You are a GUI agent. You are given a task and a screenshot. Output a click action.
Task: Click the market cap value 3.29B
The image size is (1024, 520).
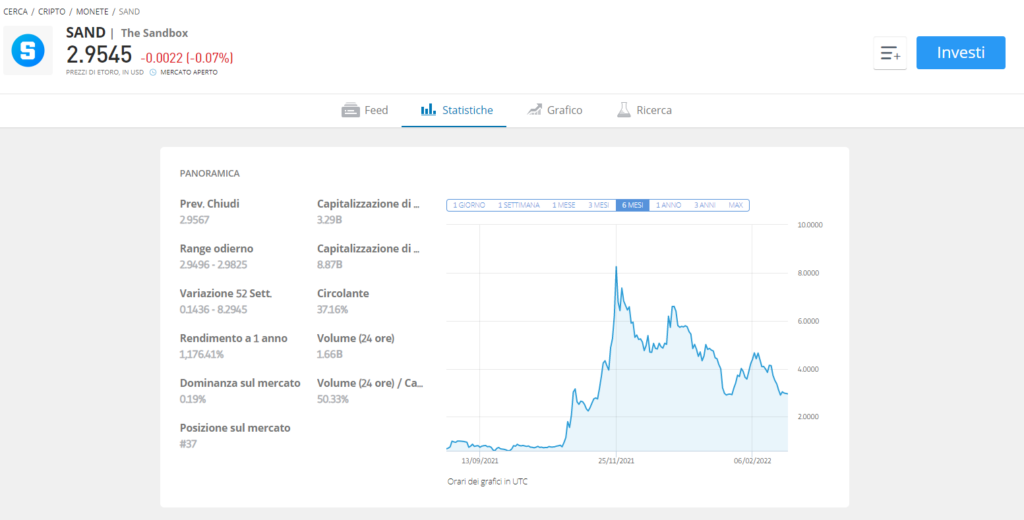(329, 220)
